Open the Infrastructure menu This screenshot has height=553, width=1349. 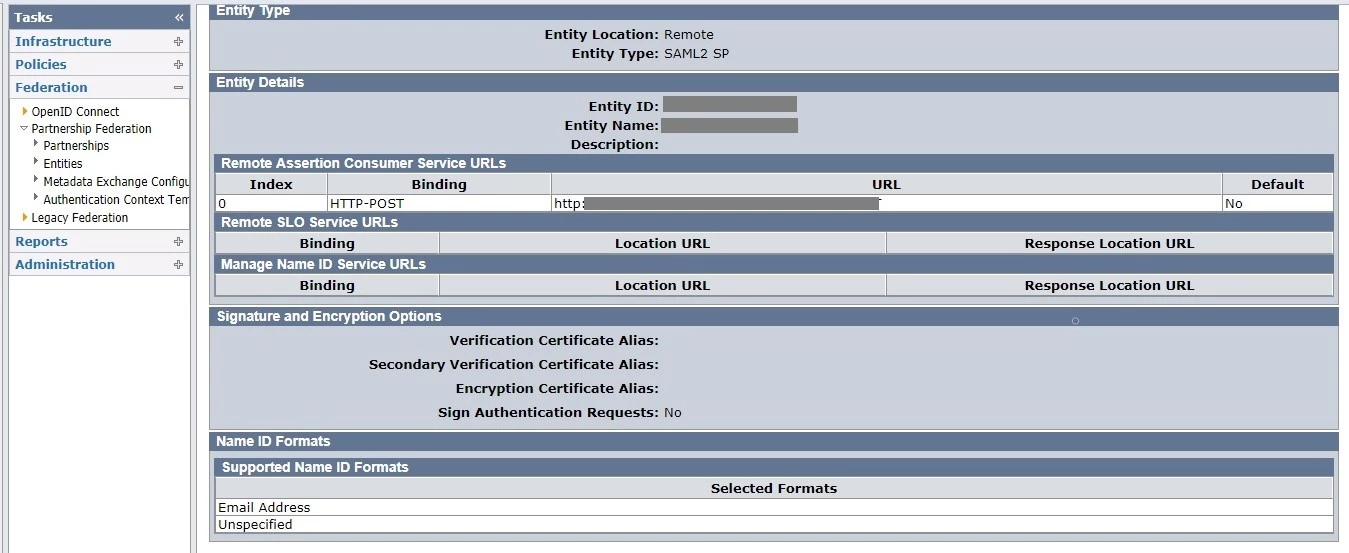tap(63, 42)
